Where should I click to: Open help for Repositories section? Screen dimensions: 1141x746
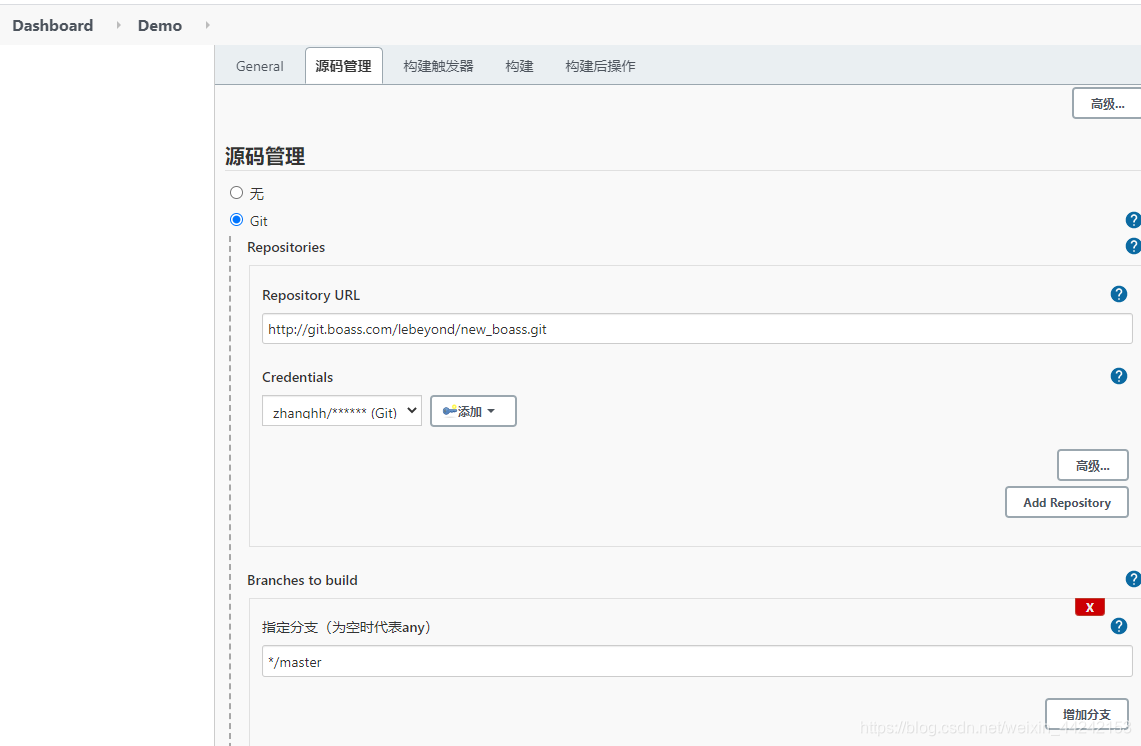[1133, 246]
